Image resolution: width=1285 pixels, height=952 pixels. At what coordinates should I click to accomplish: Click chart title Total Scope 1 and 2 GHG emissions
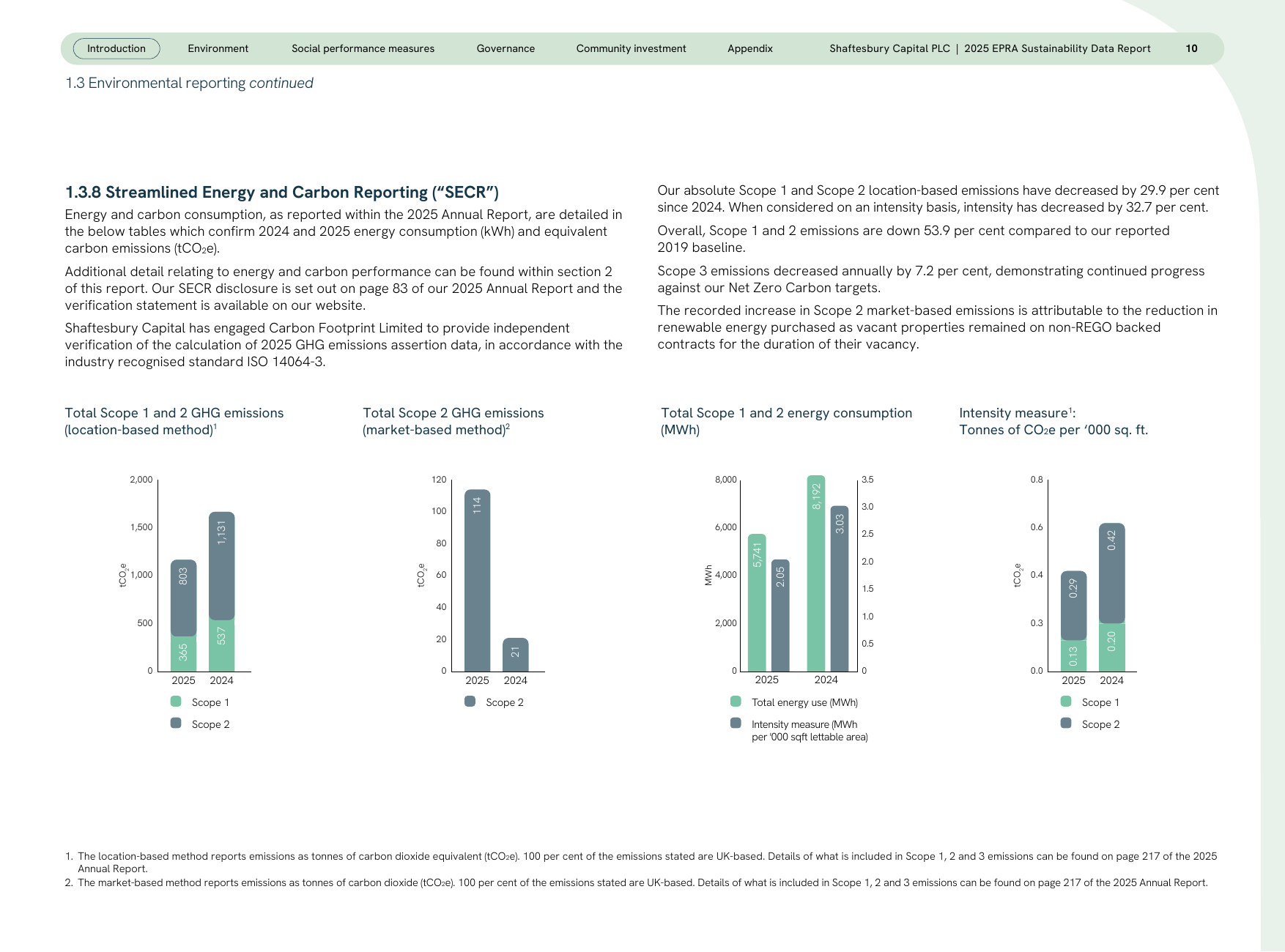pos(174,421)
